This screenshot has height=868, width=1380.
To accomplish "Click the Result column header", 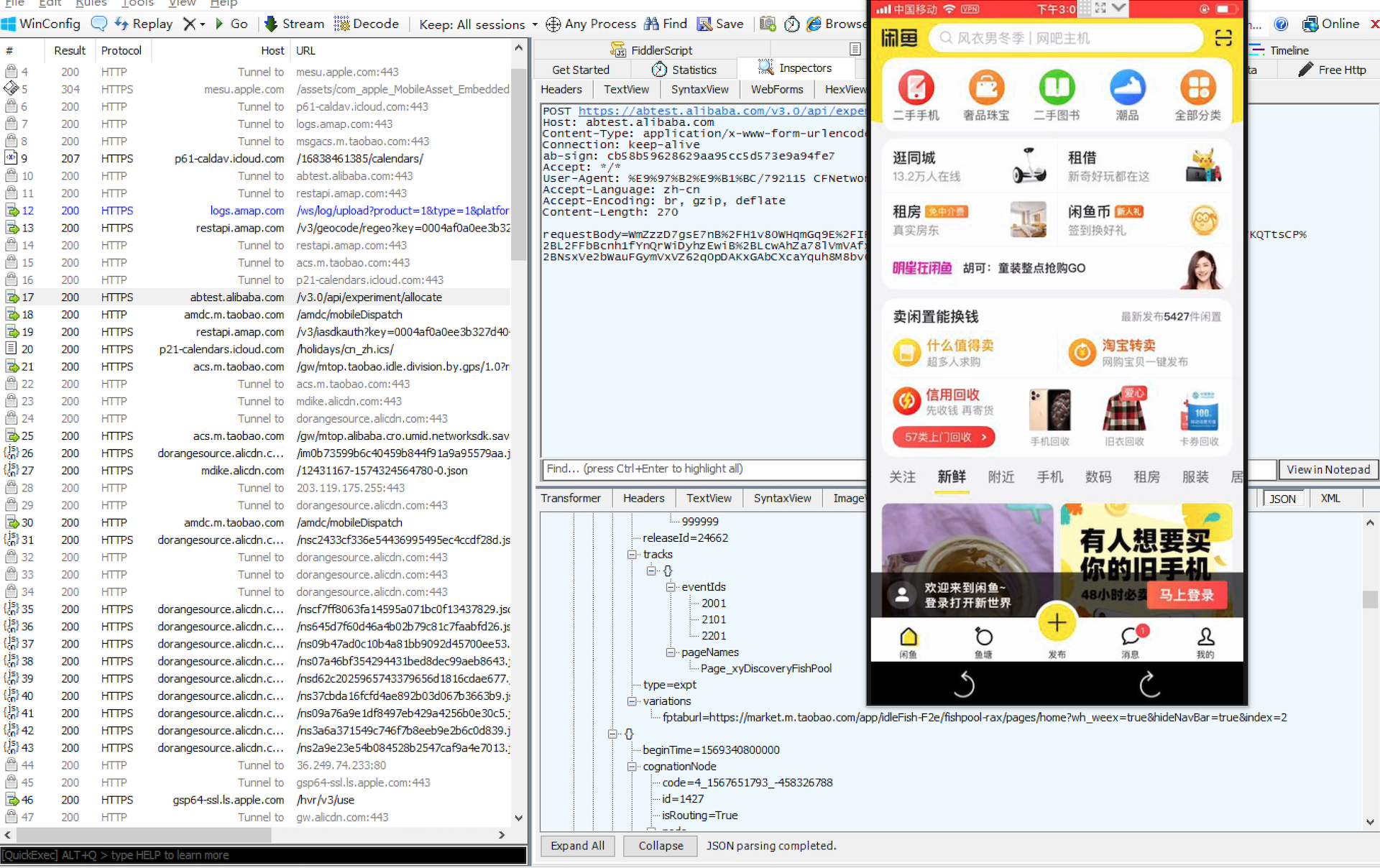I will point(70,50).
